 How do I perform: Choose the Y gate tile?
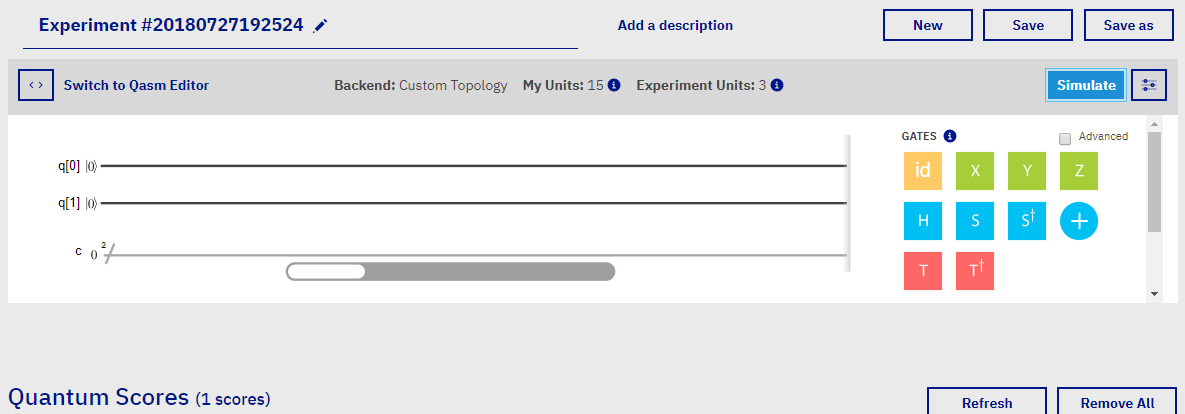[1027, 171]
